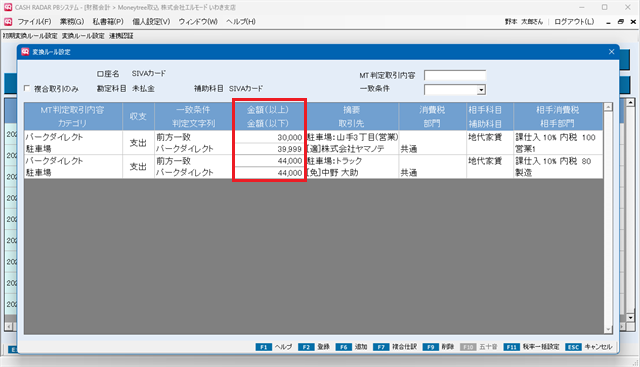Select the 駐車場:トラック summary cell
The height and width of the screenshot is (367, 640).
click(351, 161)
